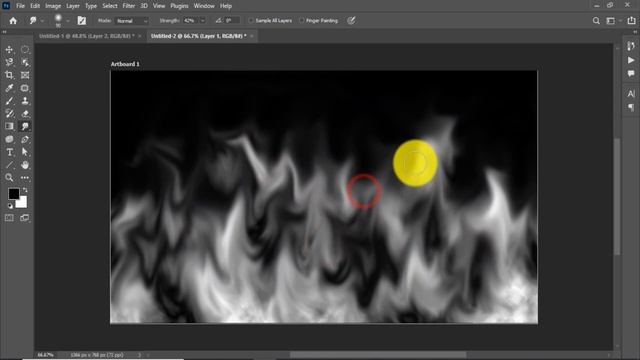Select the Crop tool
Viewport: 640px width, 360px height.
pos(9,75)
